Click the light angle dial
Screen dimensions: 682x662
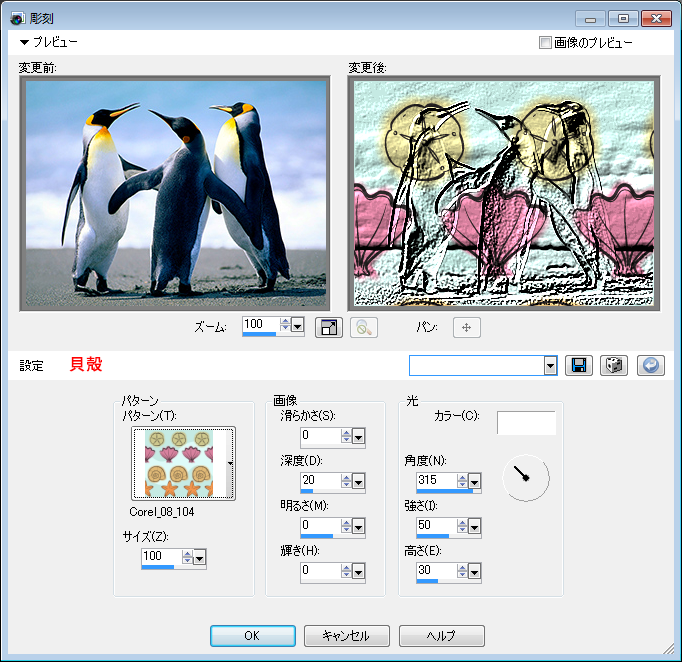click(525, 478)
